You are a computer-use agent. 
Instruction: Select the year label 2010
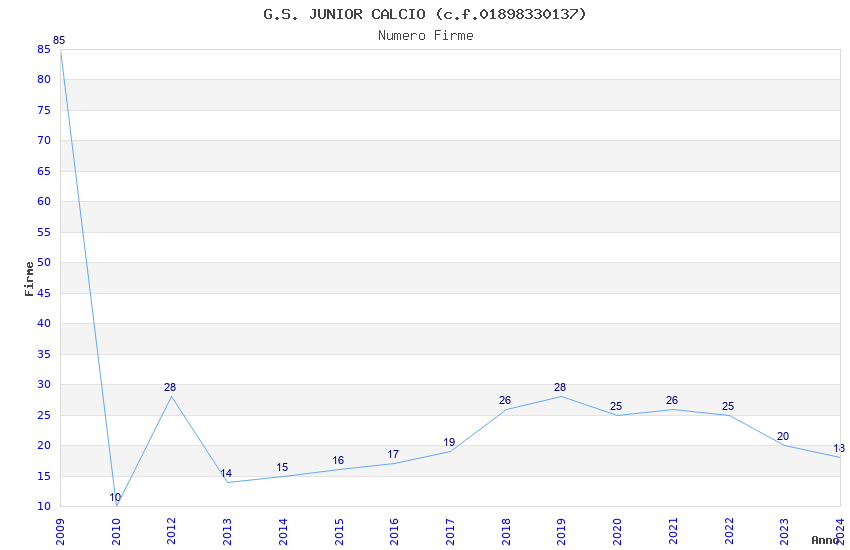pos(116,531)
